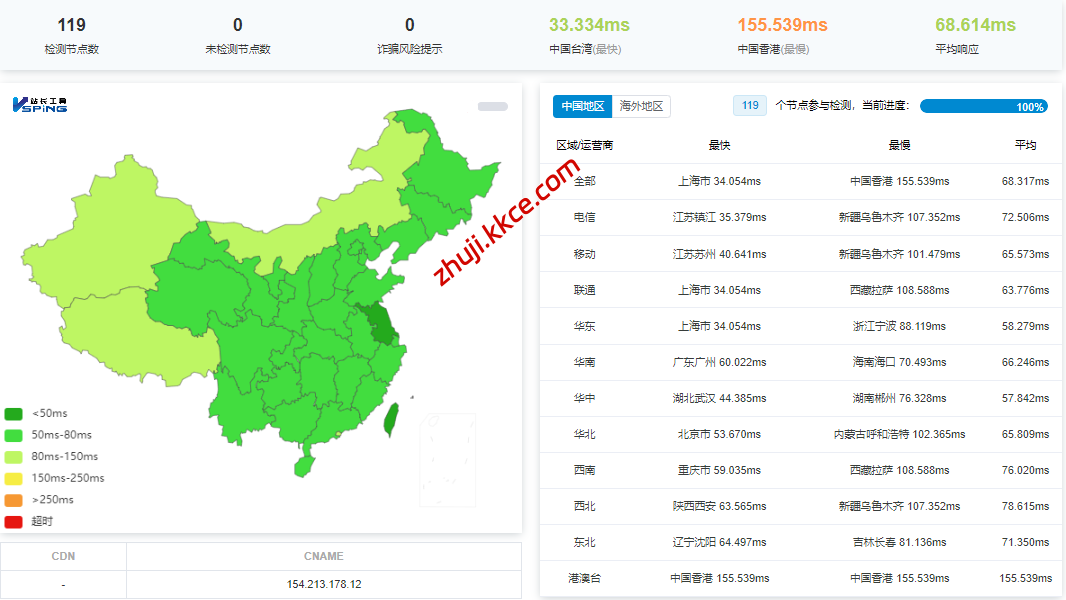Click the 119 node count badge
The width and height of the screenshot is (1066, 600).
[x=750, y=106]
